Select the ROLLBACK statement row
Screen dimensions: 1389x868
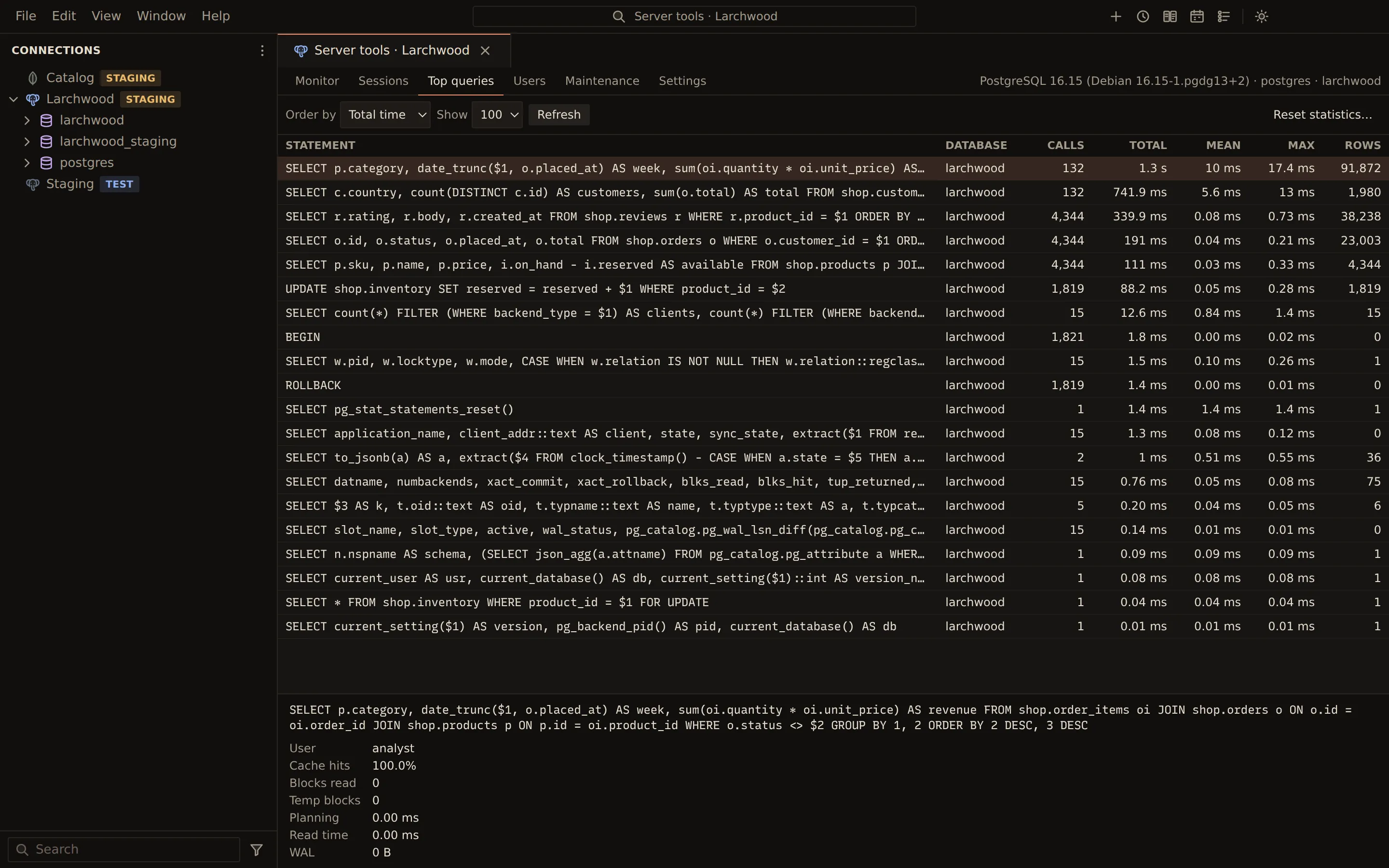[x=833, y=385]
